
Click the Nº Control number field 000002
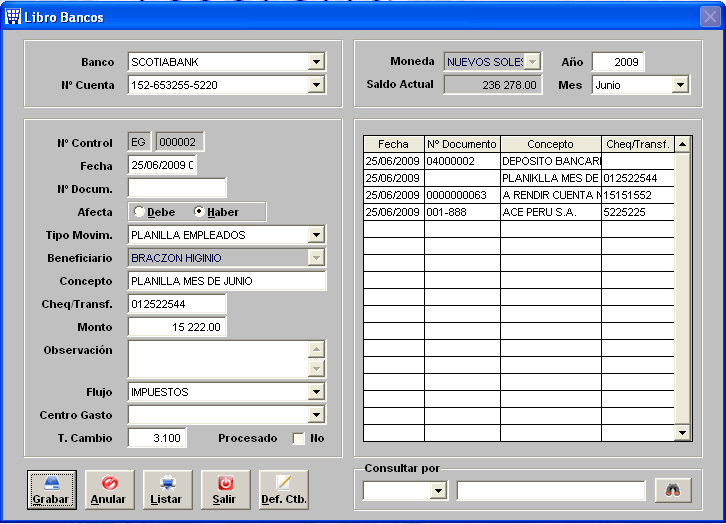(x=180, y=142)
